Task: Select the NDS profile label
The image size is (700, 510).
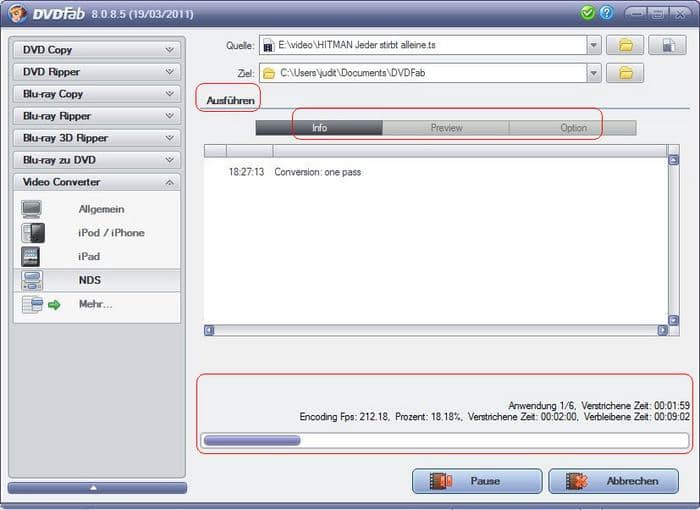Action: click(90, 280)
